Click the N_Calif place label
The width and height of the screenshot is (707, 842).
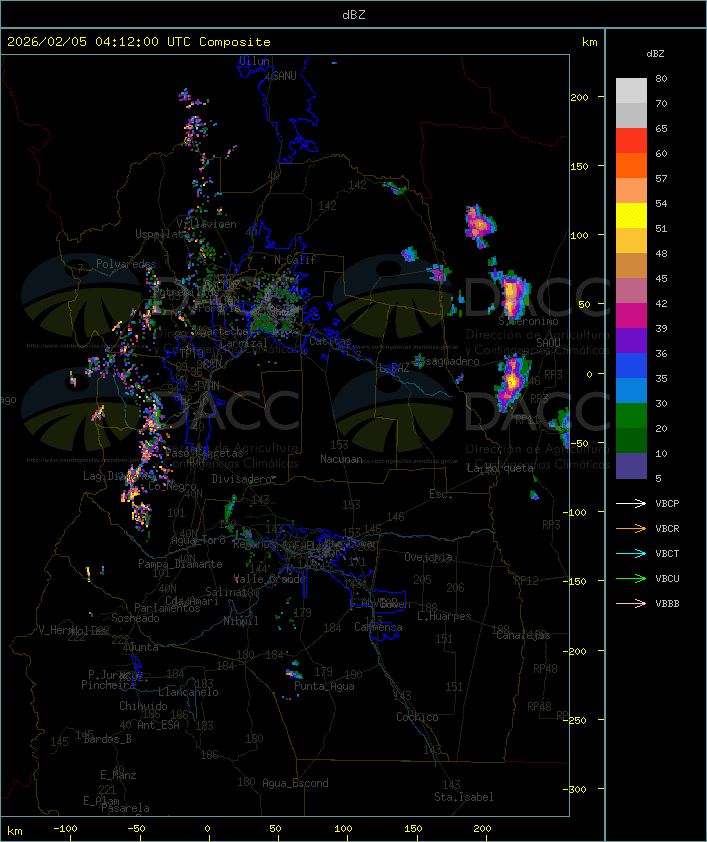295,260
